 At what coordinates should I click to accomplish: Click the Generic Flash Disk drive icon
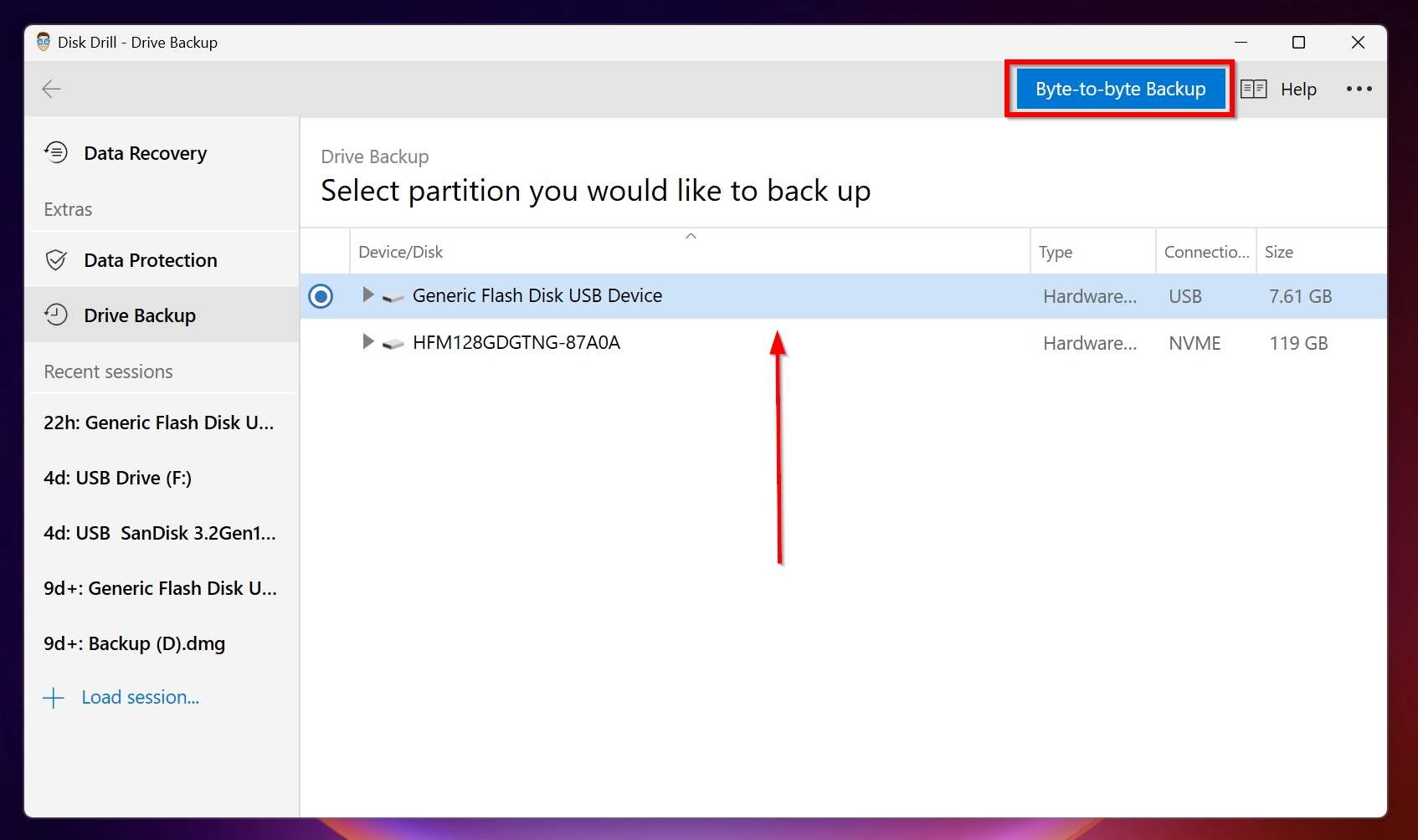tap(393, 297)
